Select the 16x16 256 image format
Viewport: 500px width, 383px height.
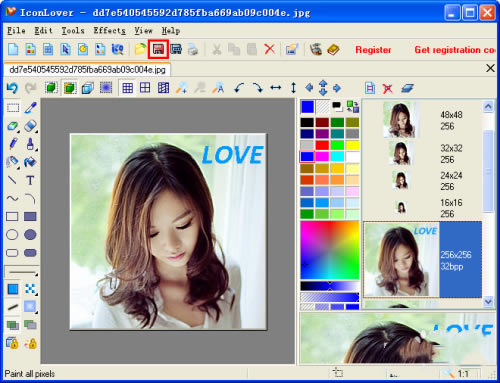423,208
